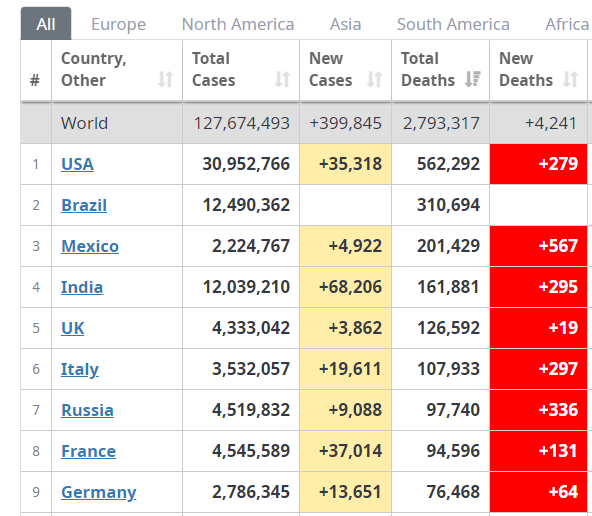592x516 pixels.
Task: Open the USA country link
Action: (77, 164)
